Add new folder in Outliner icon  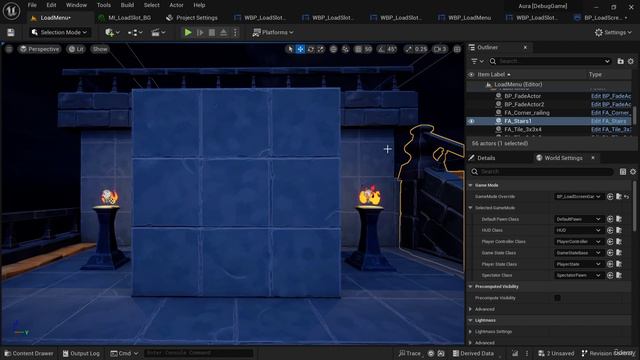(620, 61)
